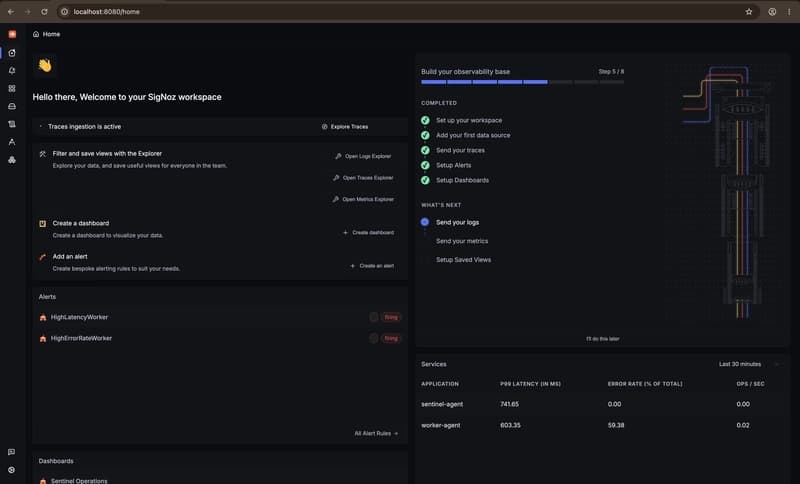Click the SigNoz logo in the sidebar
This screenshot has width=800, height=484.
tap(12, 34)
